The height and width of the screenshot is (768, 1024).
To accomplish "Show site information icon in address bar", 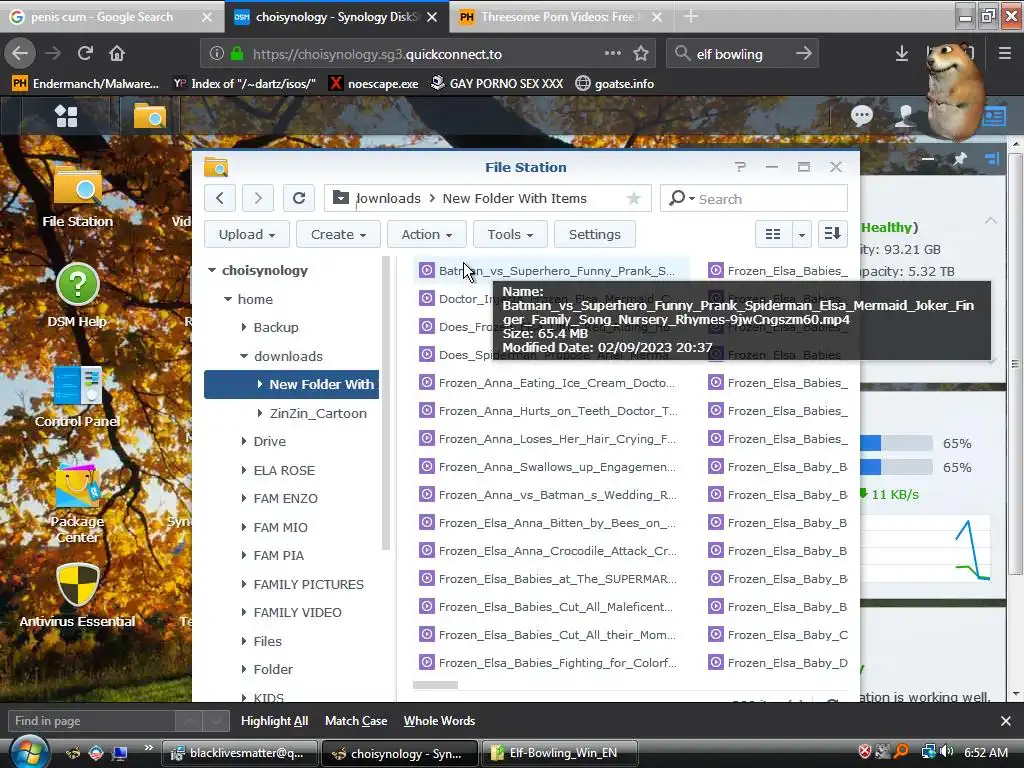I will tap(217, 54).
